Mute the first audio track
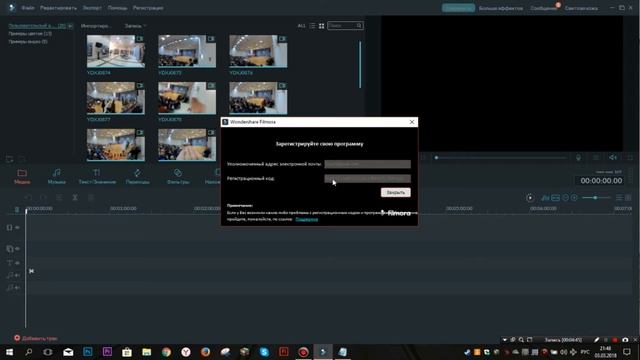The width and height of the screenshot is (640, 360). [x=18, y=276]
